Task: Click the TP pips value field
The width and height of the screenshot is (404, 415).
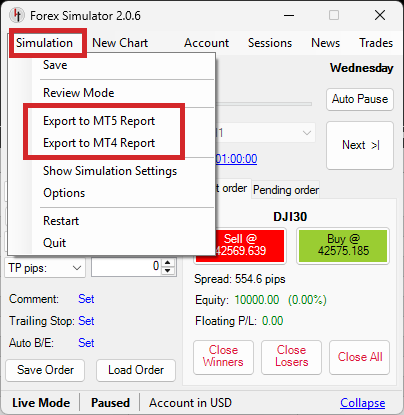Action: pyautogui.click(x=127, y=267)
